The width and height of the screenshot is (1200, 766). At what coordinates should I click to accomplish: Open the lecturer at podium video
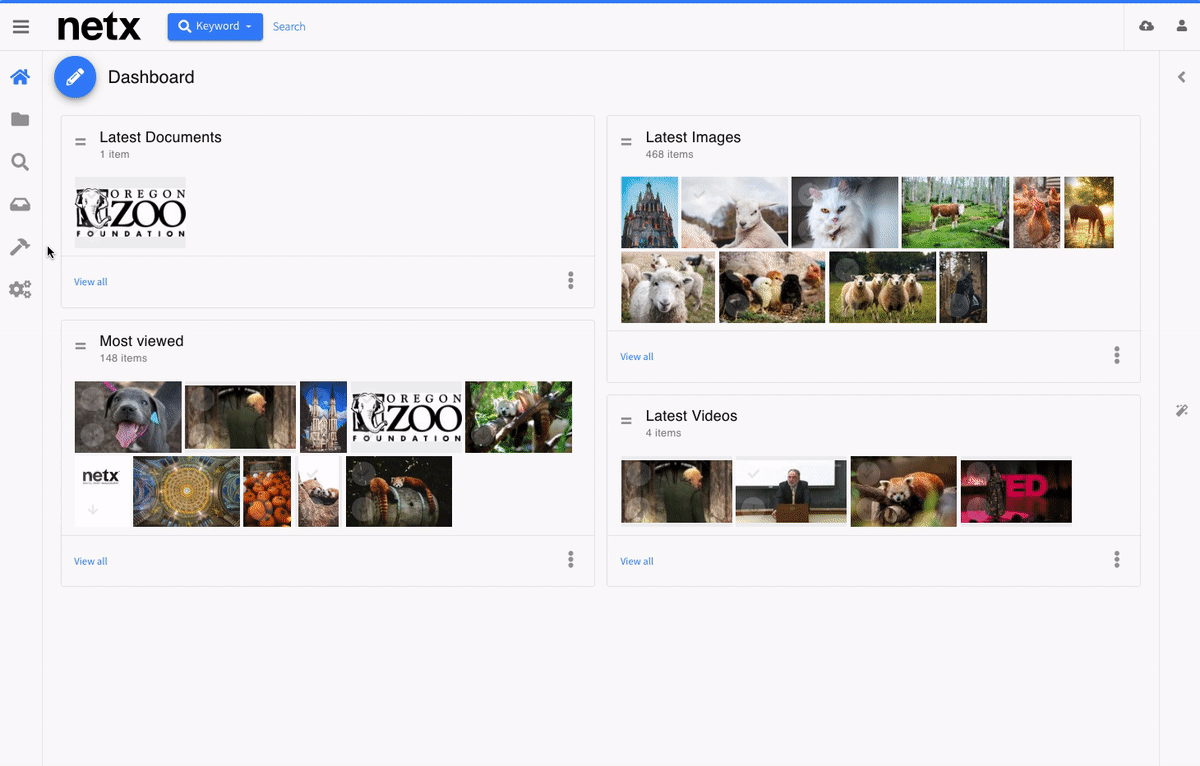(x=791, y=491)
